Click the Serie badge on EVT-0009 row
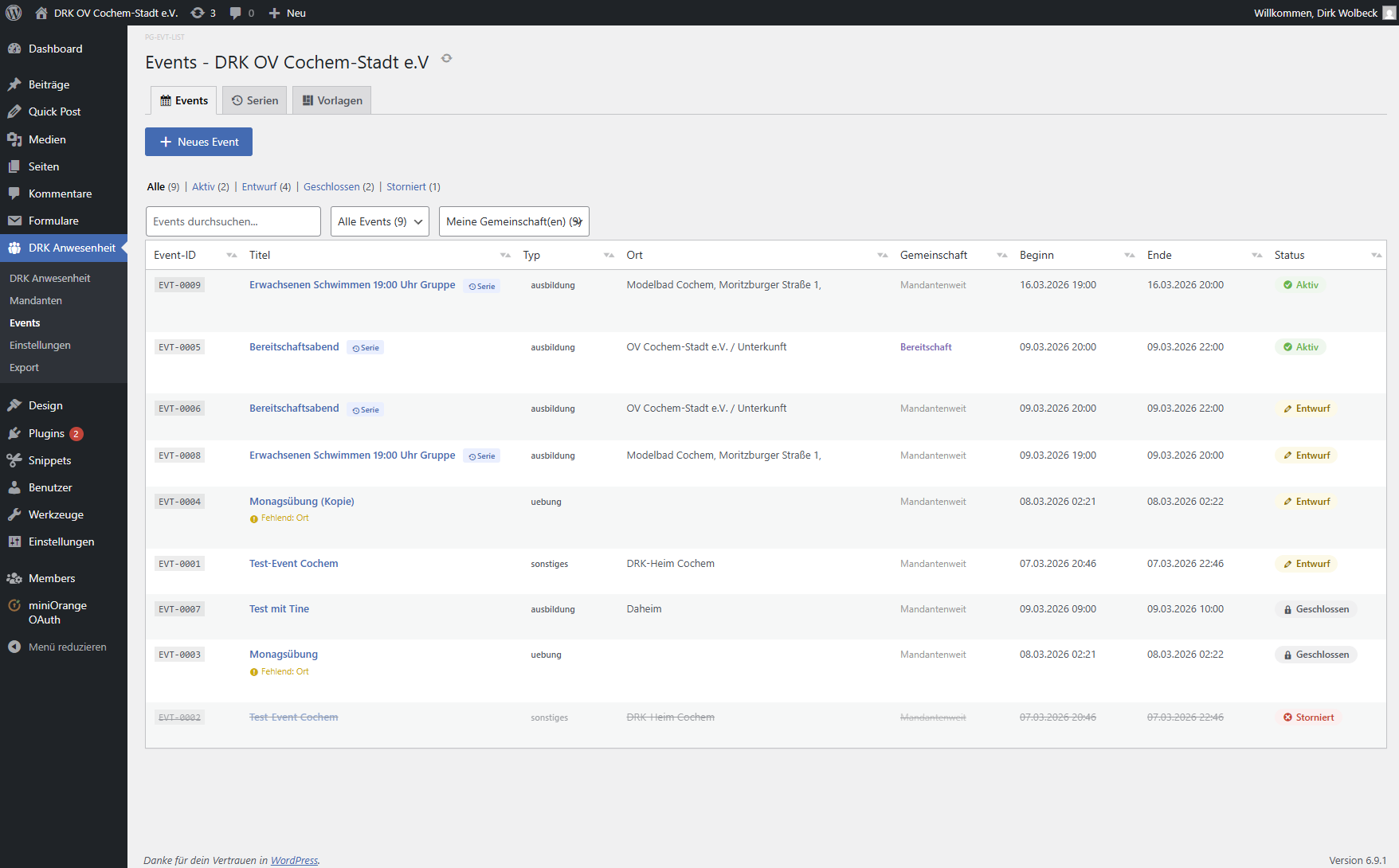The image size is (1399, 868). coord(482,286)
